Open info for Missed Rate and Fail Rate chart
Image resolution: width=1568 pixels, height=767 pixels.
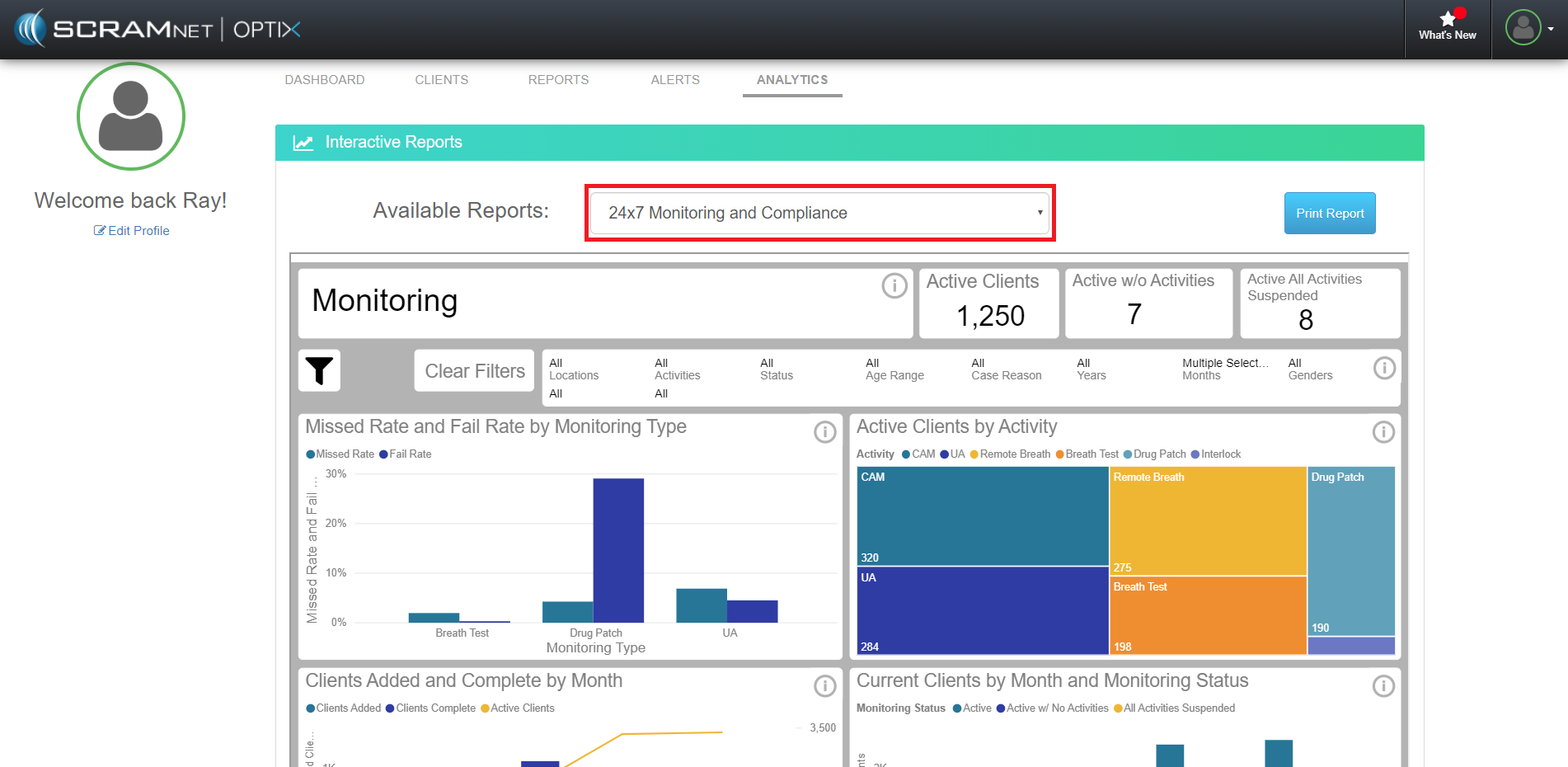(x=824, y=432)
